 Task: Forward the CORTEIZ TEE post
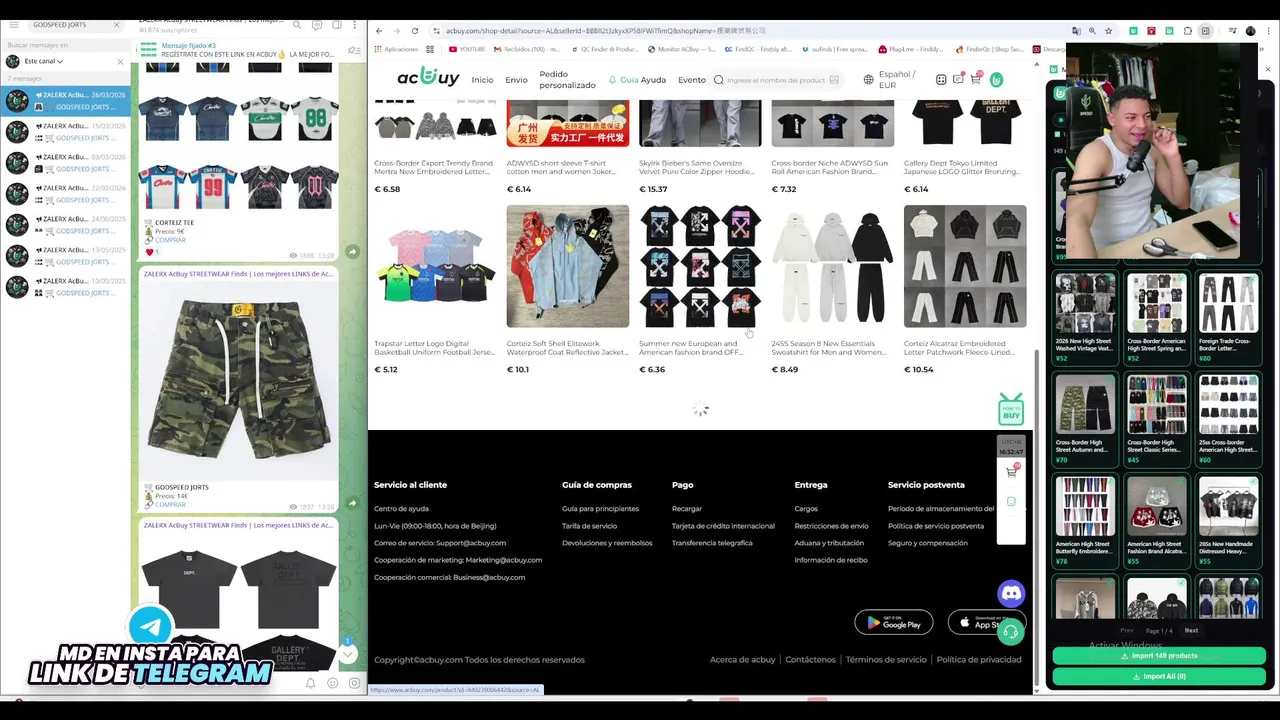(x=352, y=252)
